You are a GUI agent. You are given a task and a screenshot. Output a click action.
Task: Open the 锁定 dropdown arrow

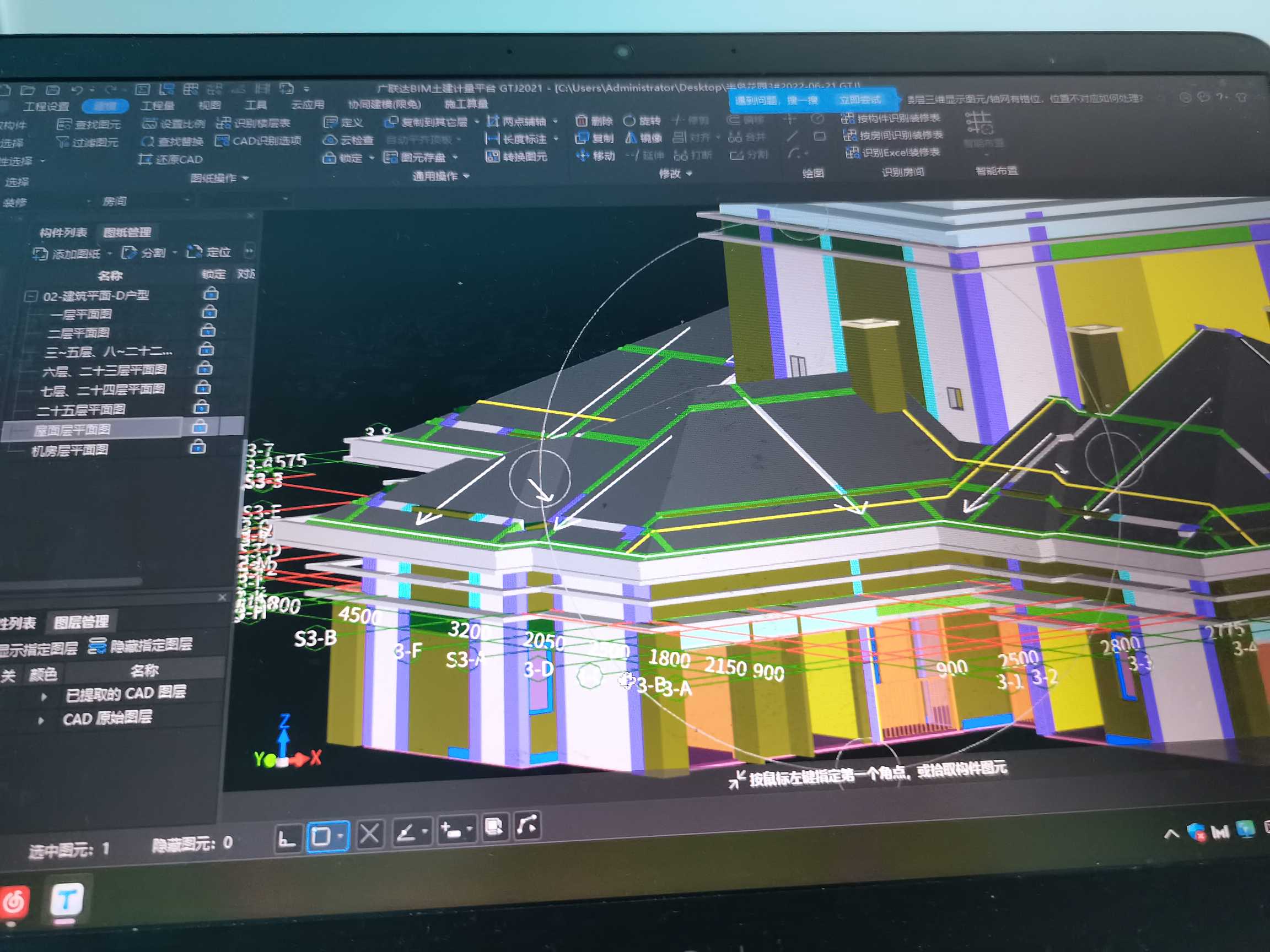pyautogui.click(x=372, y=157)
